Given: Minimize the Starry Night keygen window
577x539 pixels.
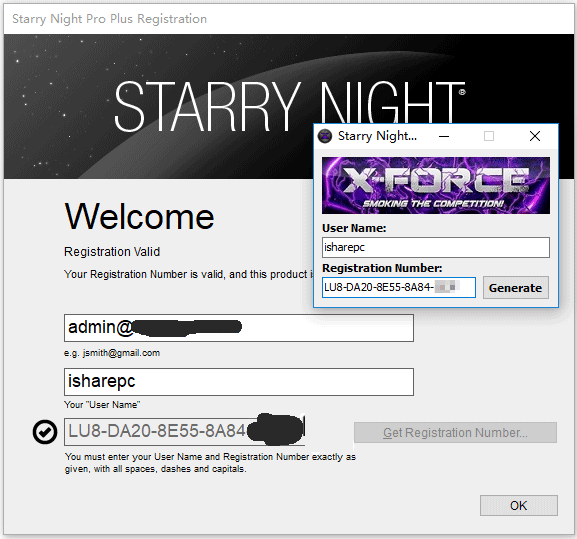Looking at the screenshot, I should (444, 136).
